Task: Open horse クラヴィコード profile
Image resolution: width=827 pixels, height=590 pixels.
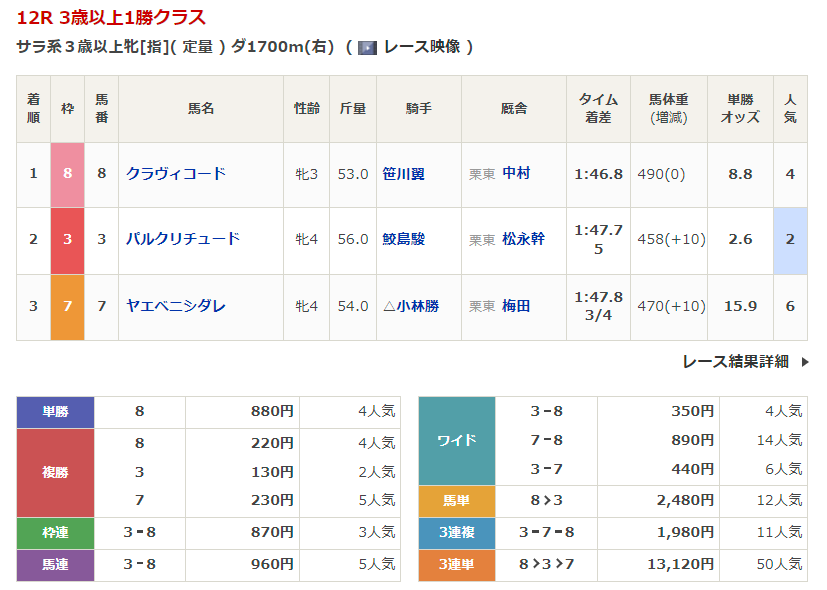Action: pos(176,174)
